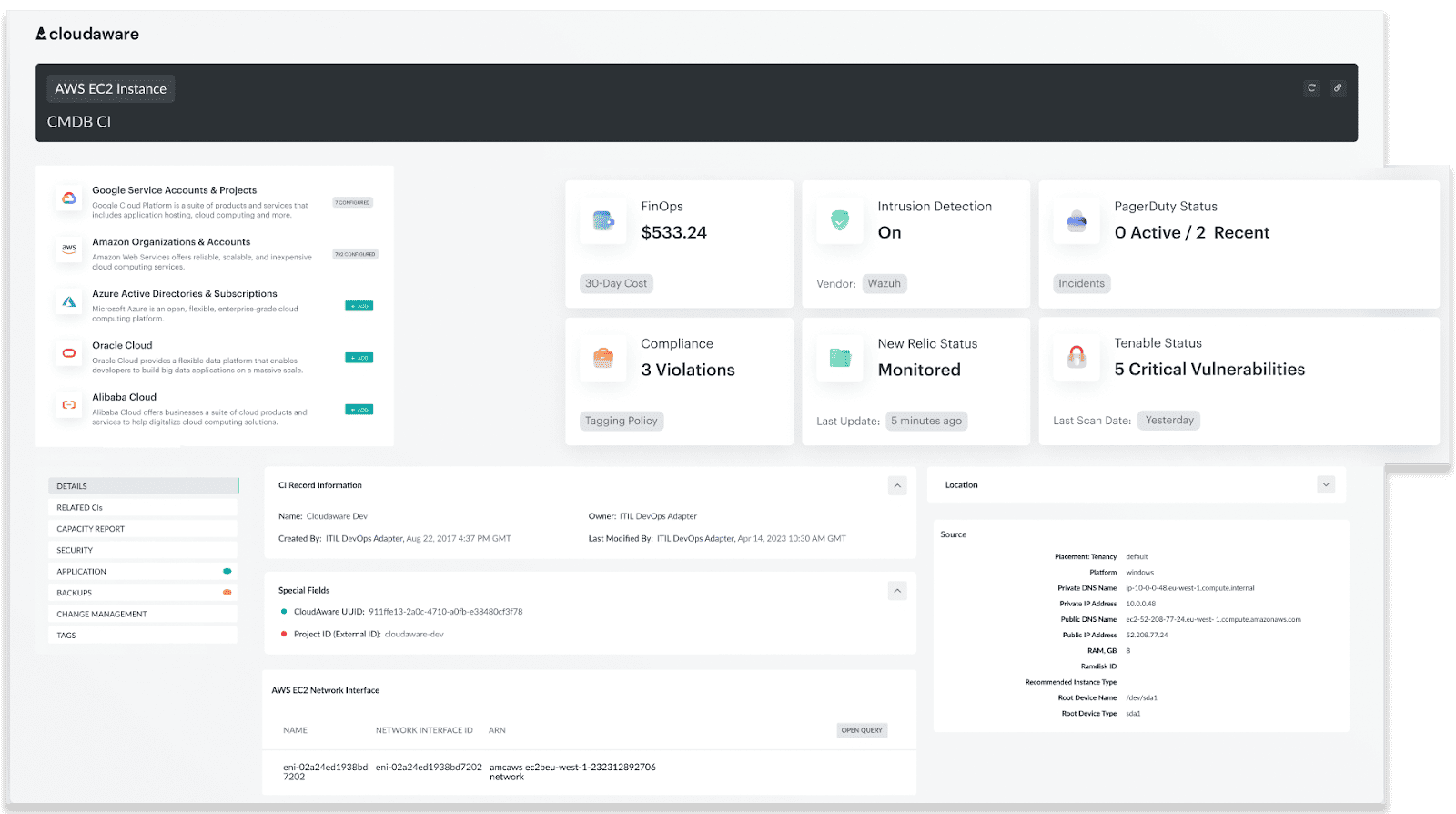1456x814 pixels.
Task: Click the PagerDuty Status icon
Action: click(1077, 220)
